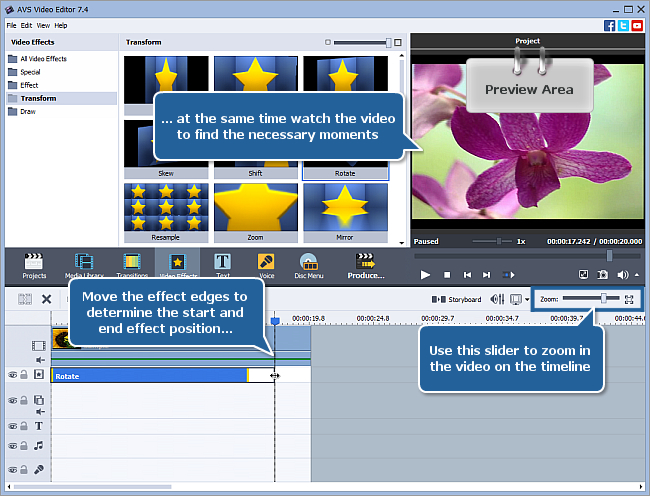
Task: Click the Produce... button
Action: pos(366,266)
